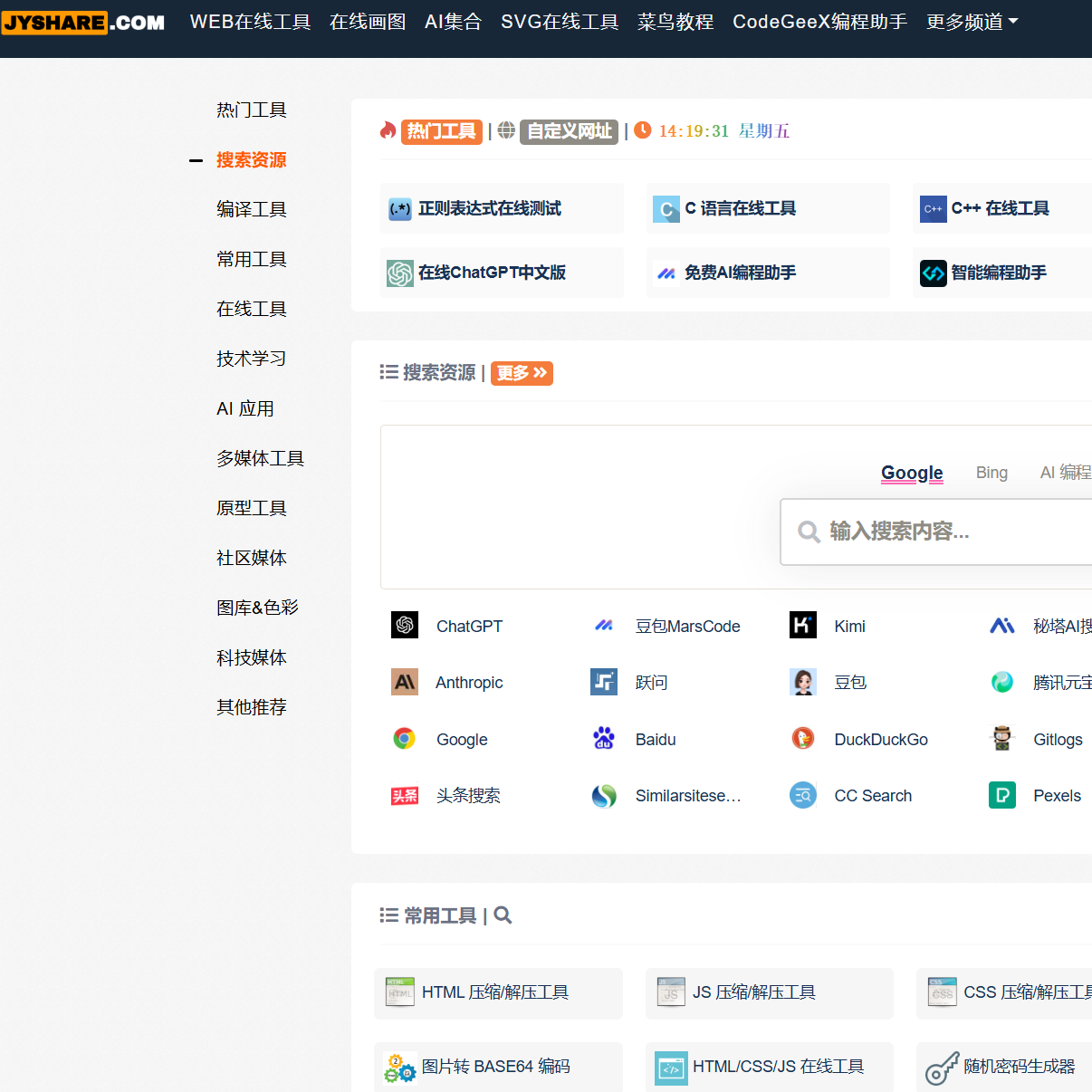Go to 图库&色彩 in the sidebar
The width and height of the screenshot is (1092, 1092).
point(258,608)
